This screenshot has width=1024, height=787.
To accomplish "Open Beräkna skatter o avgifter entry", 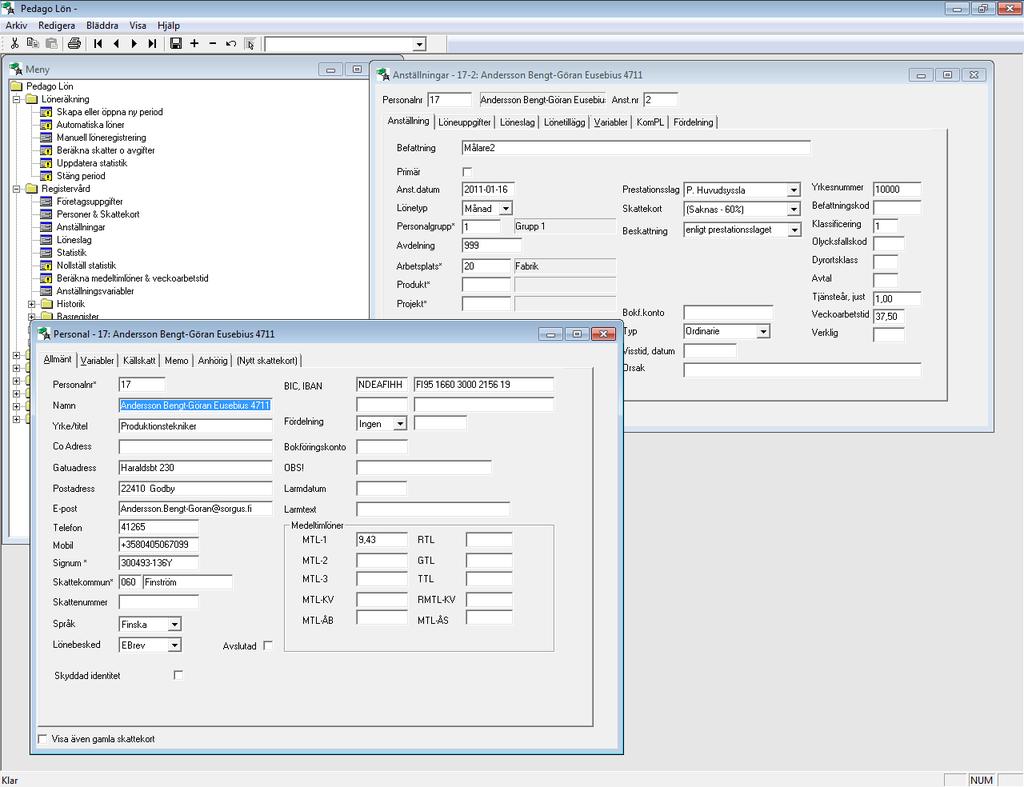I will [106, 150].
